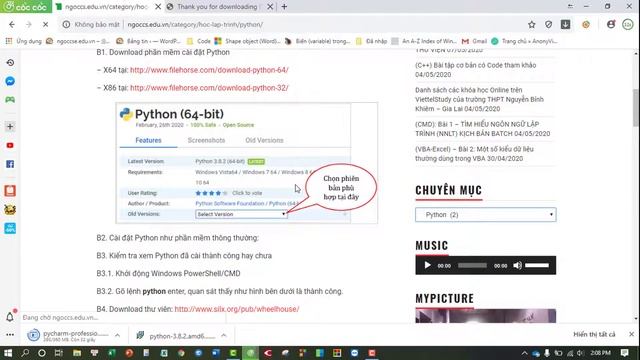The width and height of the screenshot is (640, 360).
Task: Close the downloads bar
Action: (x=631, y=334)
